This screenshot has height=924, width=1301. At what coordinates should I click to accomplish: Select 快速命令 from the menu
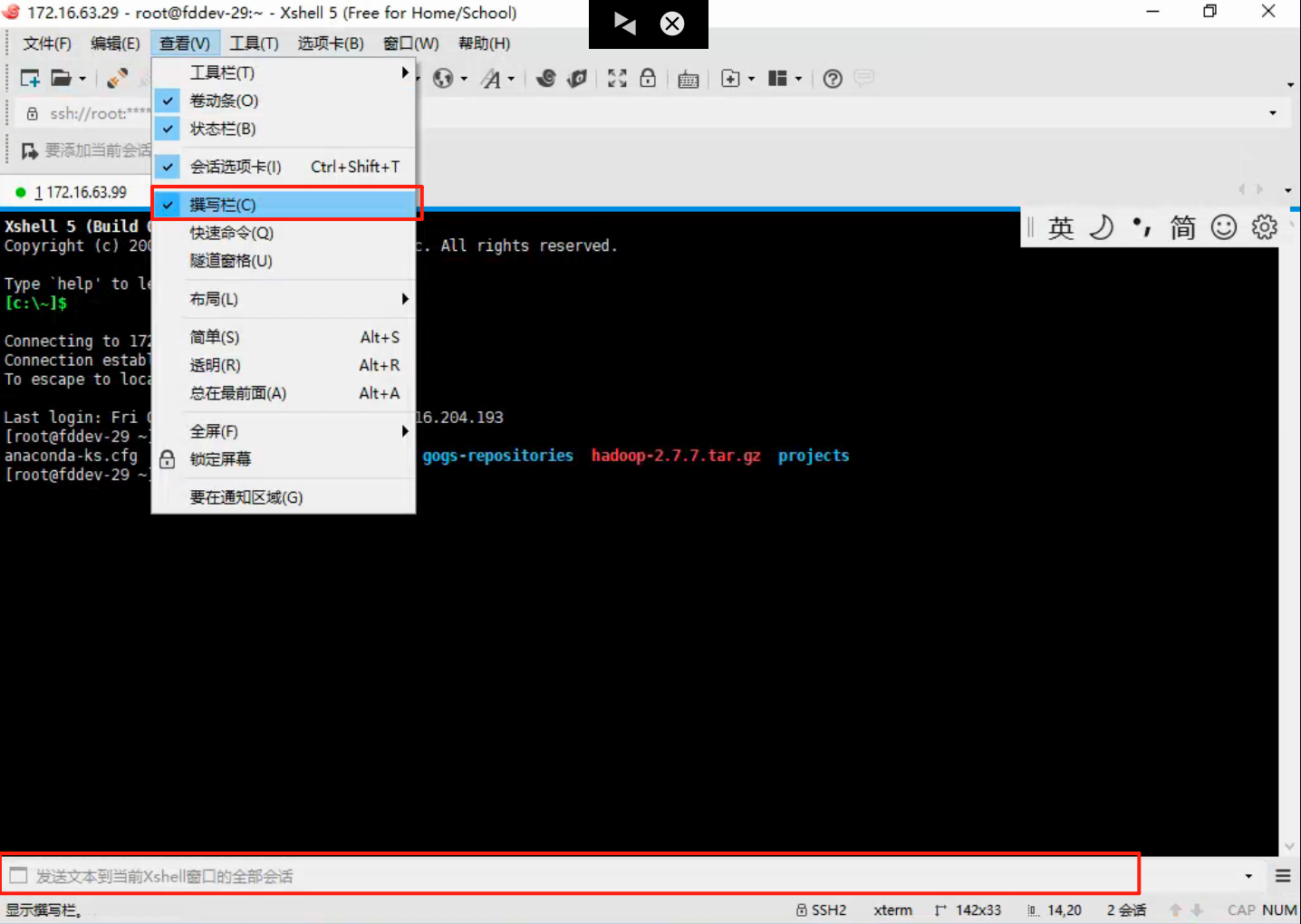point(232,232)
